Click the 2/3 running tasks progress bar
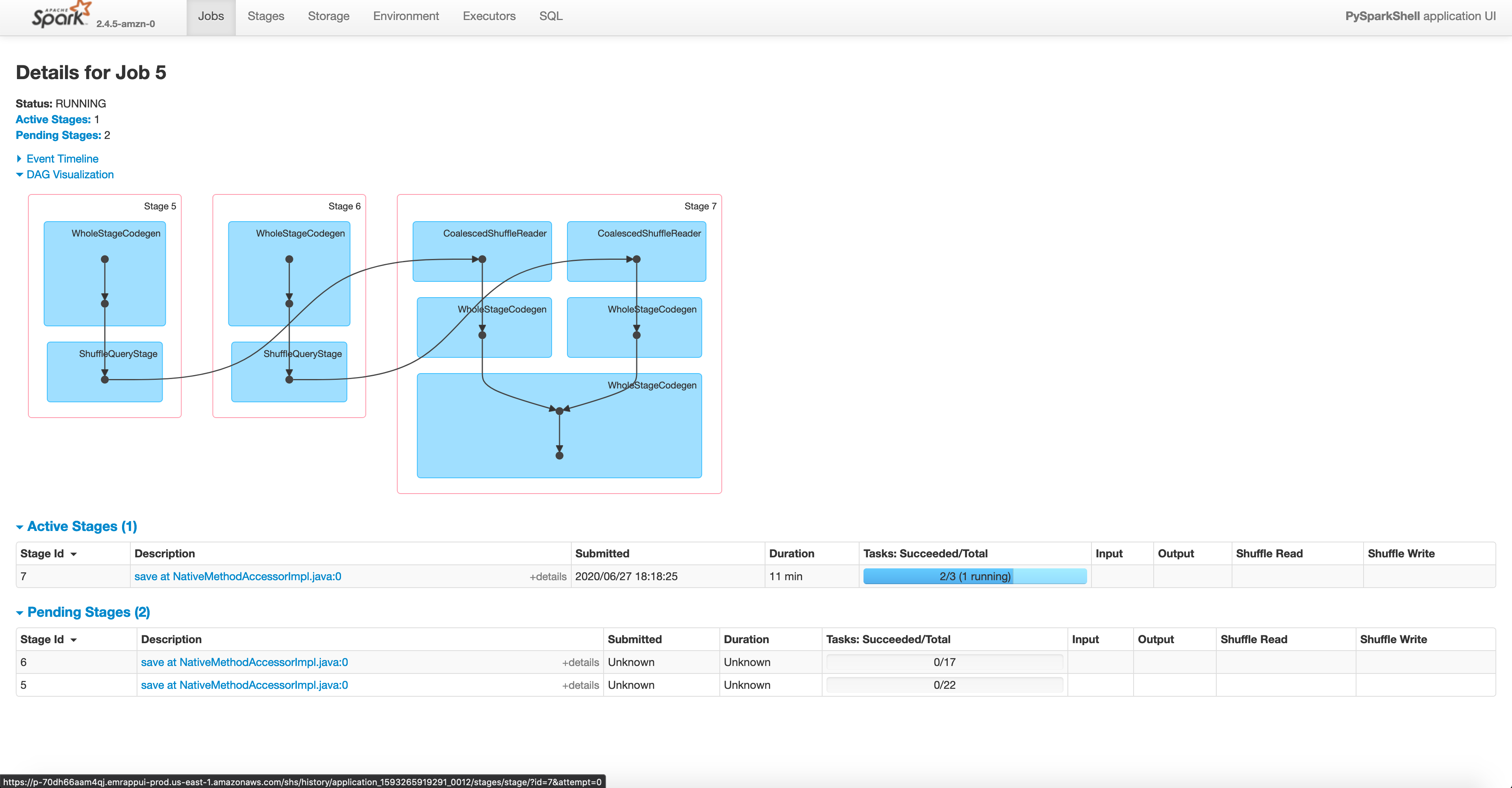 pyautogui.click(x=975, y=576)
